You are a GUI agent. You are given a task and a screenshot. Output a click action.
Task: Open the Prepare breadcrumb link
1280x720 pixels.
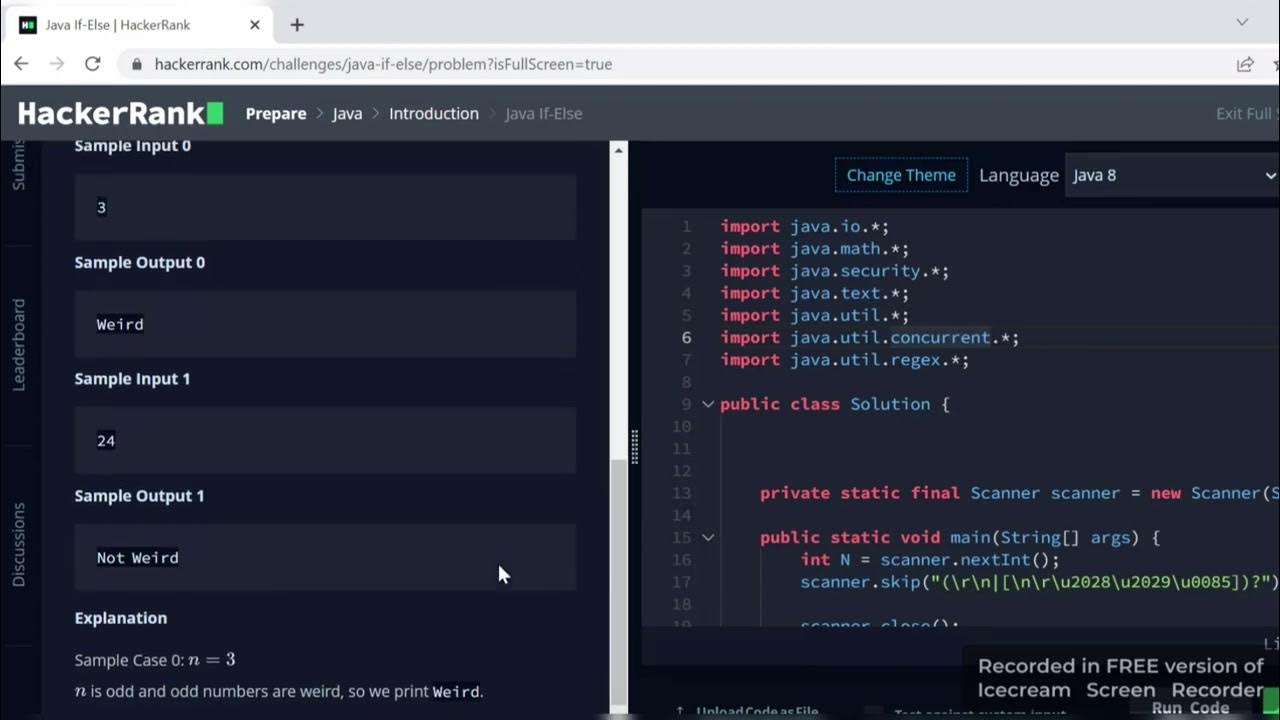click(276, 114)
